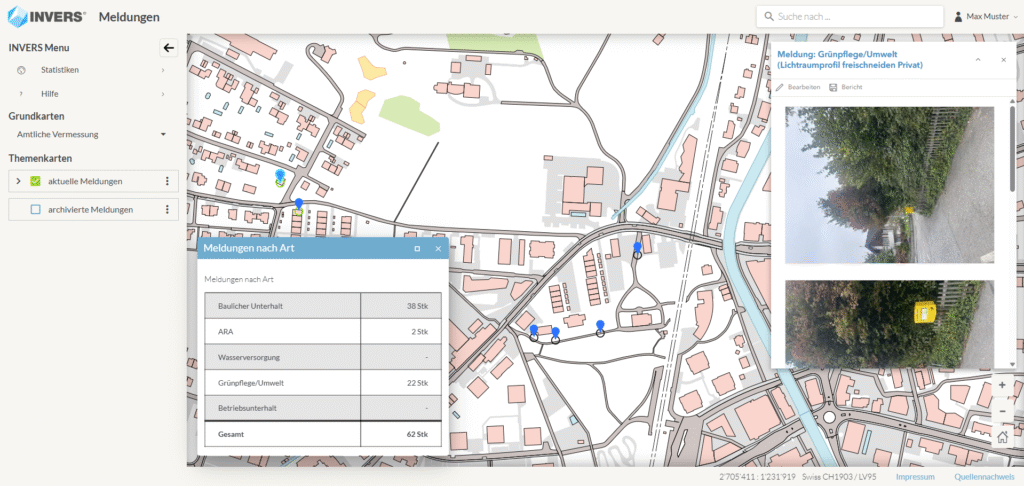This screenshot has height=486, width=1024.
Task: Click the Impressum link
Action: click(915, 477)
